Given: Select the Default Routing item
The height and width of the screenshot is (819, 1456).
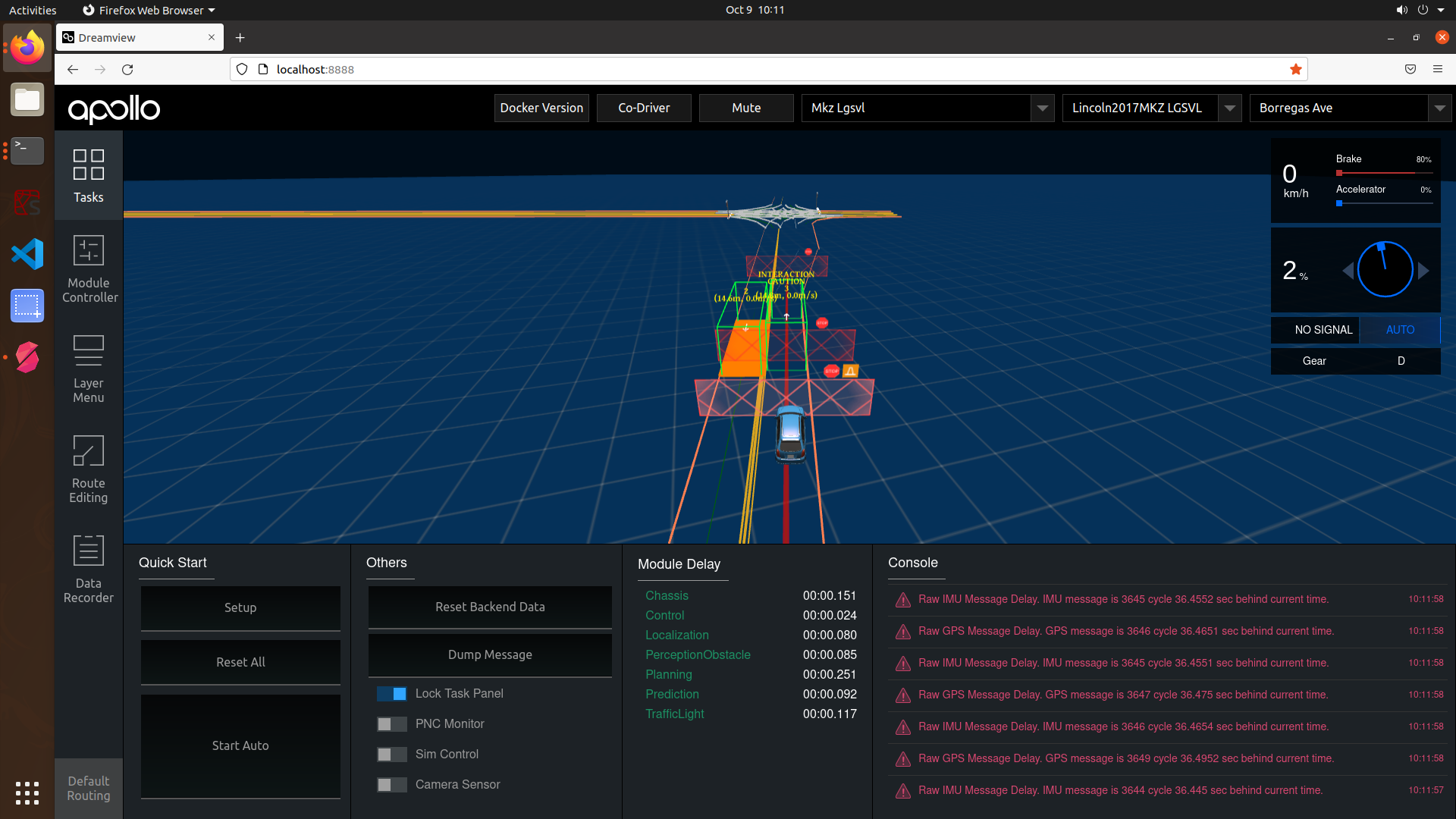Looking at the screenshot, I should (x=89, y=789).
